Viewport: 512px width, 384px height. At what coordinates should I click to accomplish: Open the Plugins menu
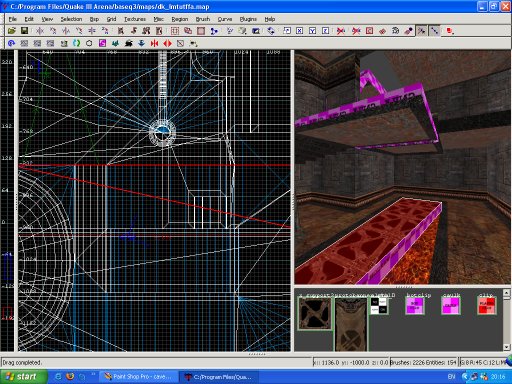[x=248, y=19]
